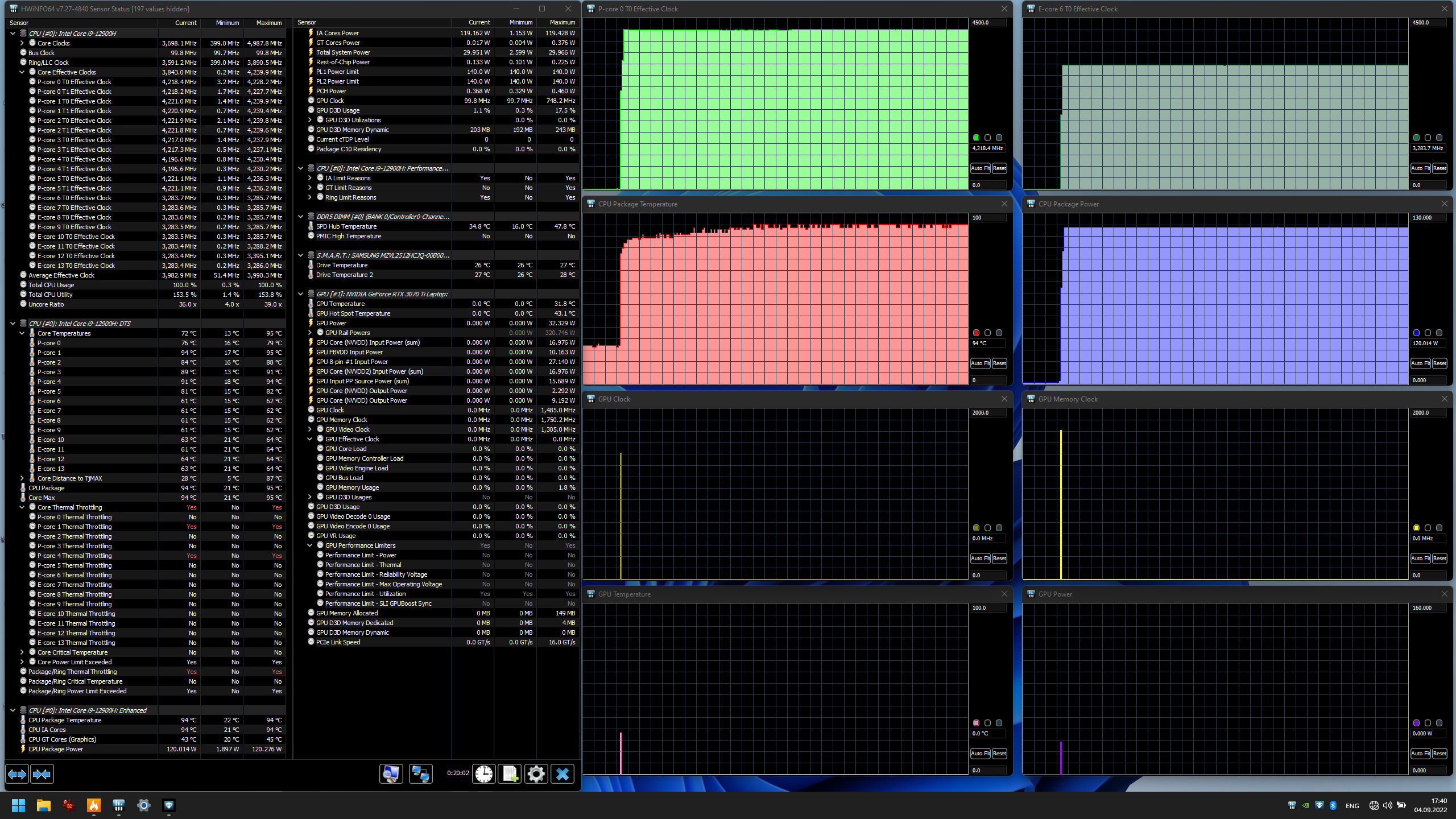The image size is (1456, 819).
Task: Open remote center networked computers icon
Action: [420, 773]
